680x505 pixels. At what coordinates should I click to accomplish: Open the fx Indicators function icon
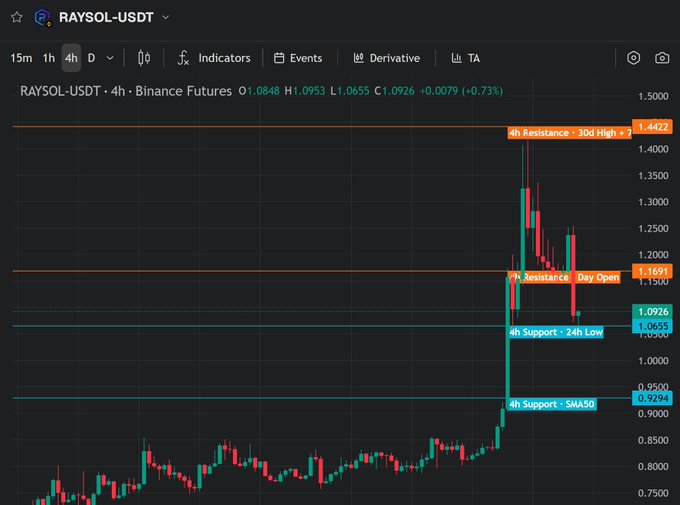pyautogui.click(x=183, y=58)
